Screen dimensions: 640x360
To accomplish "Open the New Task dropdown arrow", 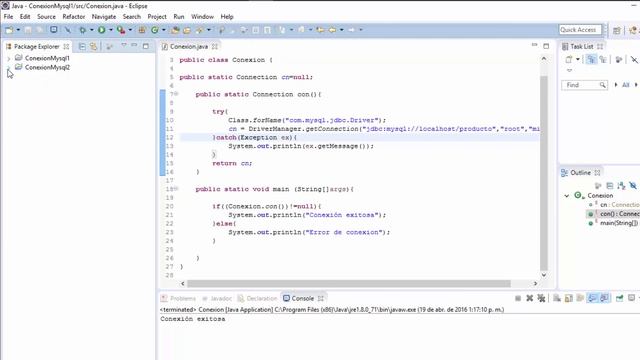I will 578,60.
